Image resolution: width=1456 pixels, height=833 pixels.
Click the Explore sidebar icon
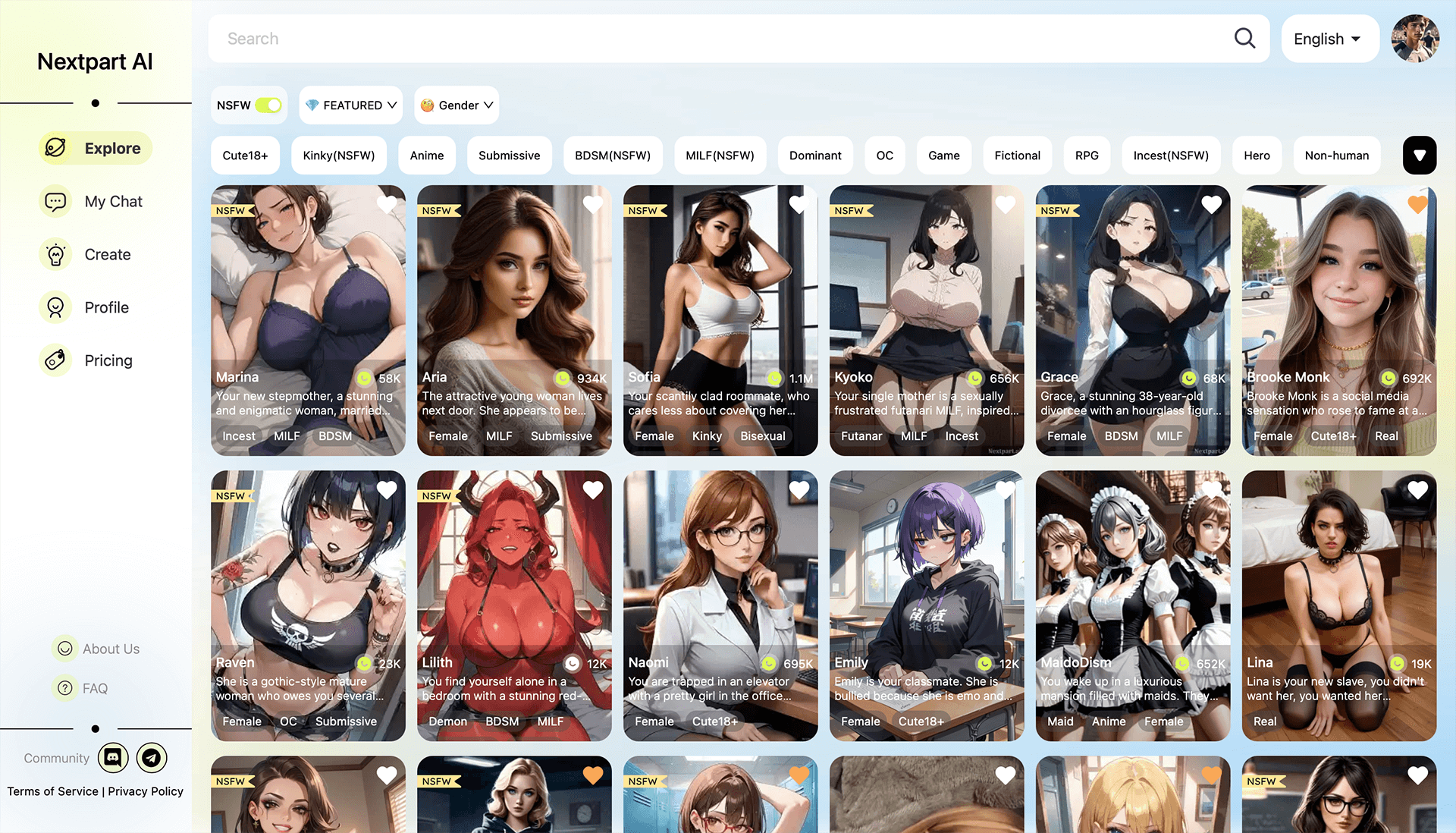(54, 147)
